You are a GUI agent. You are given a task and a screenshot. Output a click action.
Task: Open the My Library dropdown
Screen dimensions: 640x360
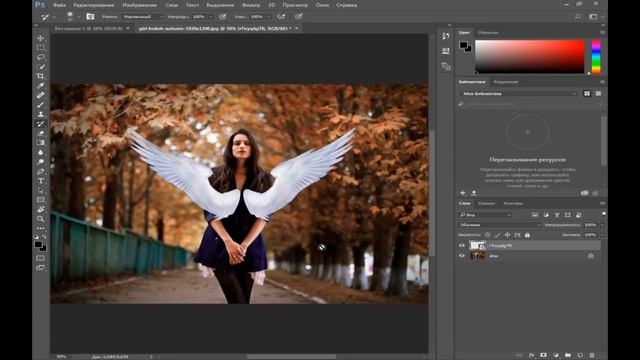(519, 93)
